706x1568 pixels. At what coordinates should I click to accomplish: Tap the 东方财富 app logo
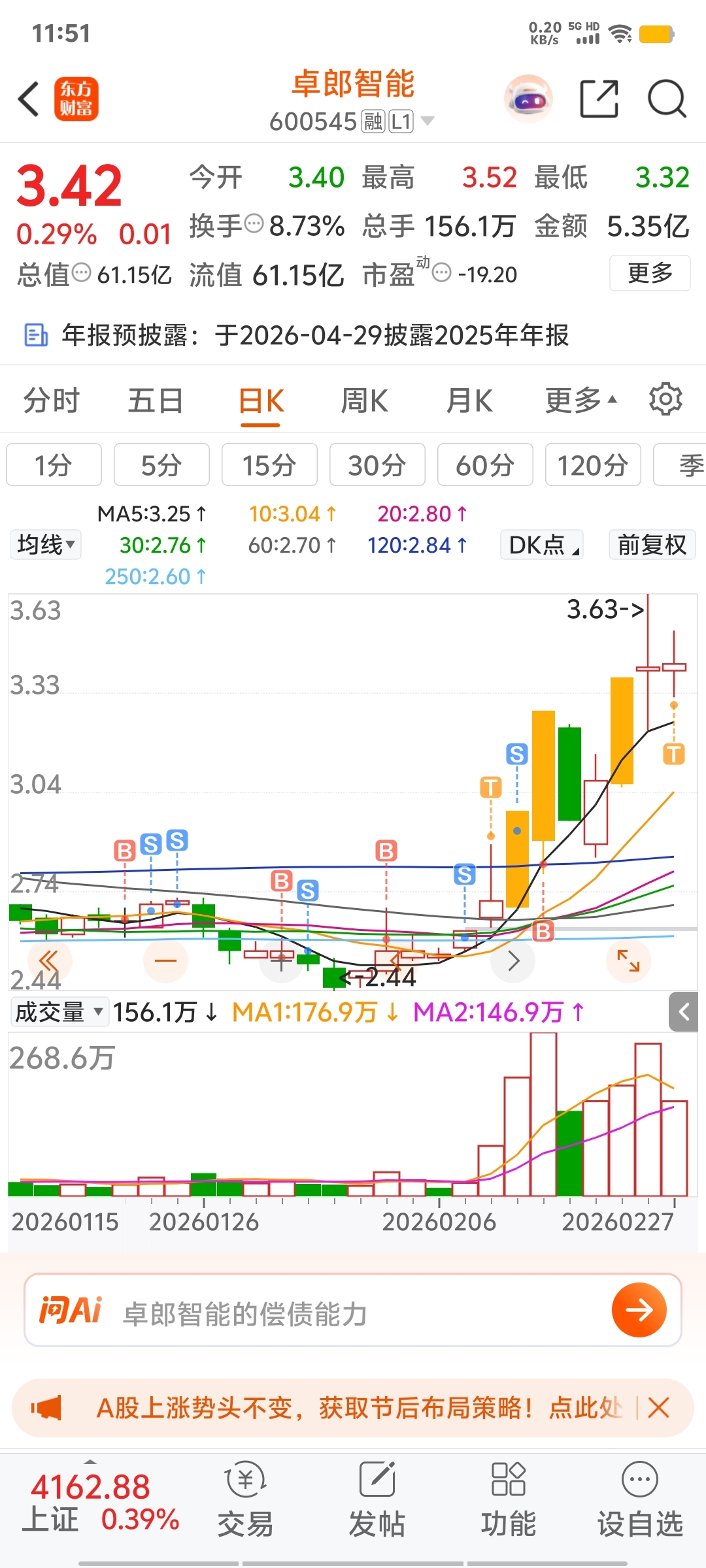click(76, 99)
